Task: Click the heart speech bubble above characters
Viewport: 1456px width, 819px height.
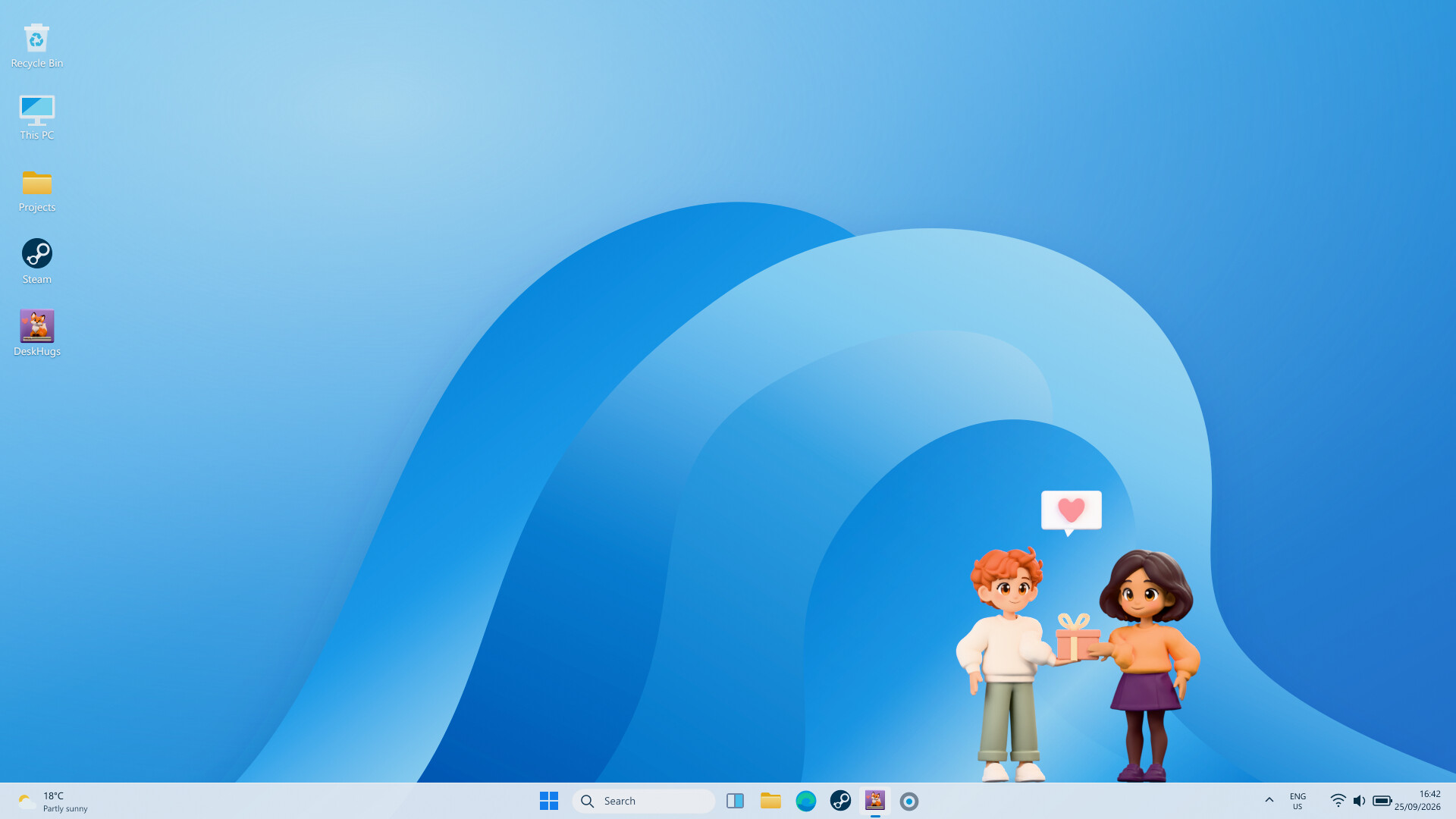Action: [1071, 512]
